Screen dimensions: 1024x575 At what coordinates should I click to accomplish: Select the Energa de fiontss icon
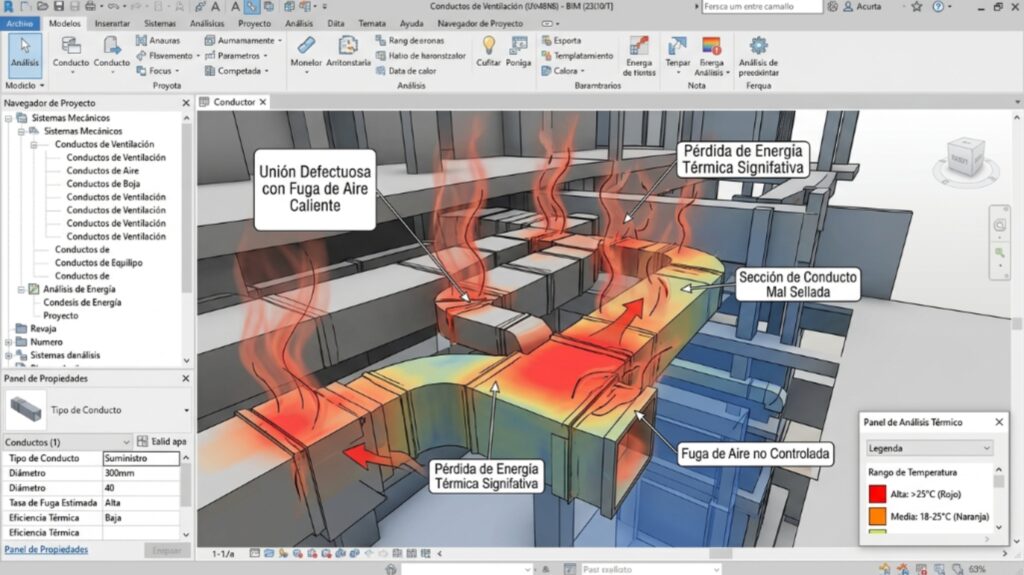[638, 48]
